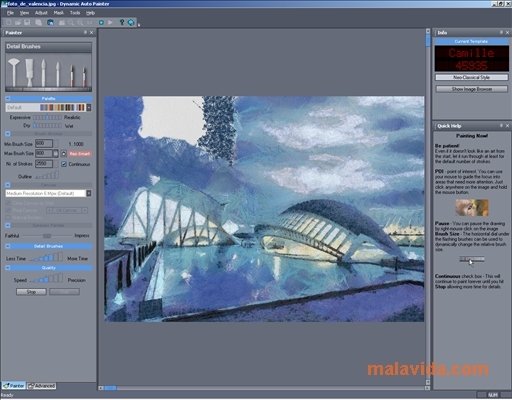512x400 pixels.
Task: Collapse the Canvas section
Action: coord(8,185)
